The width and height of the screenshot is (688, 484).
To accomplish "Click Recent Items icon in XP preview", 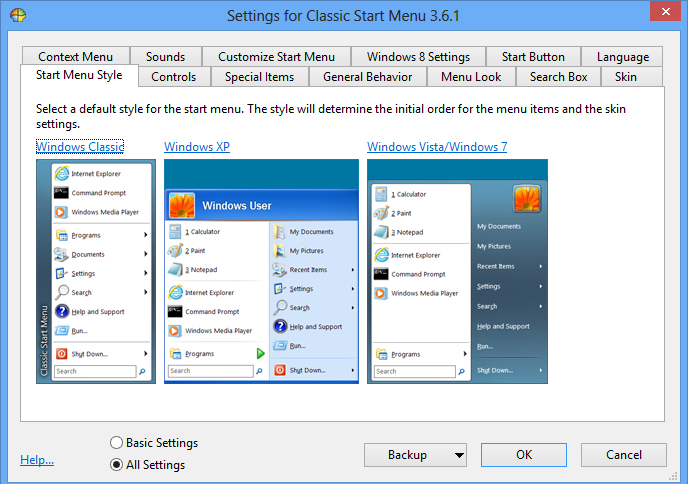I will (279, 269).
